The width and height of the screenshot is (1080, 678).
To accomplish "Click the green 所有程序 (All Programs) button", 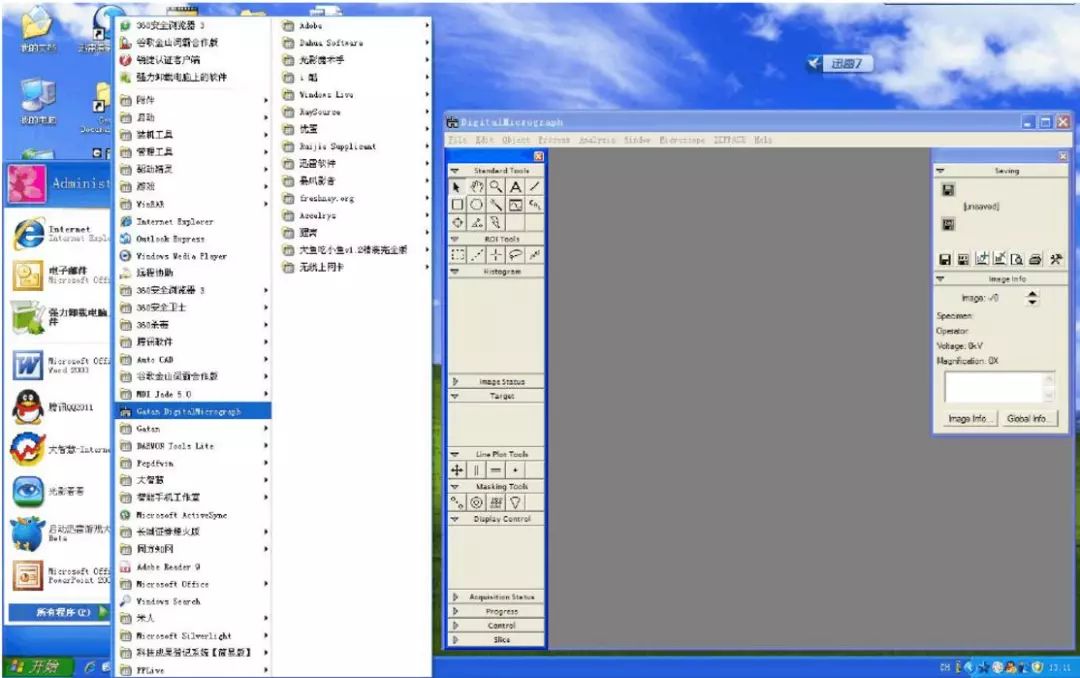I will pyautogui.click(x=59, y=612).
